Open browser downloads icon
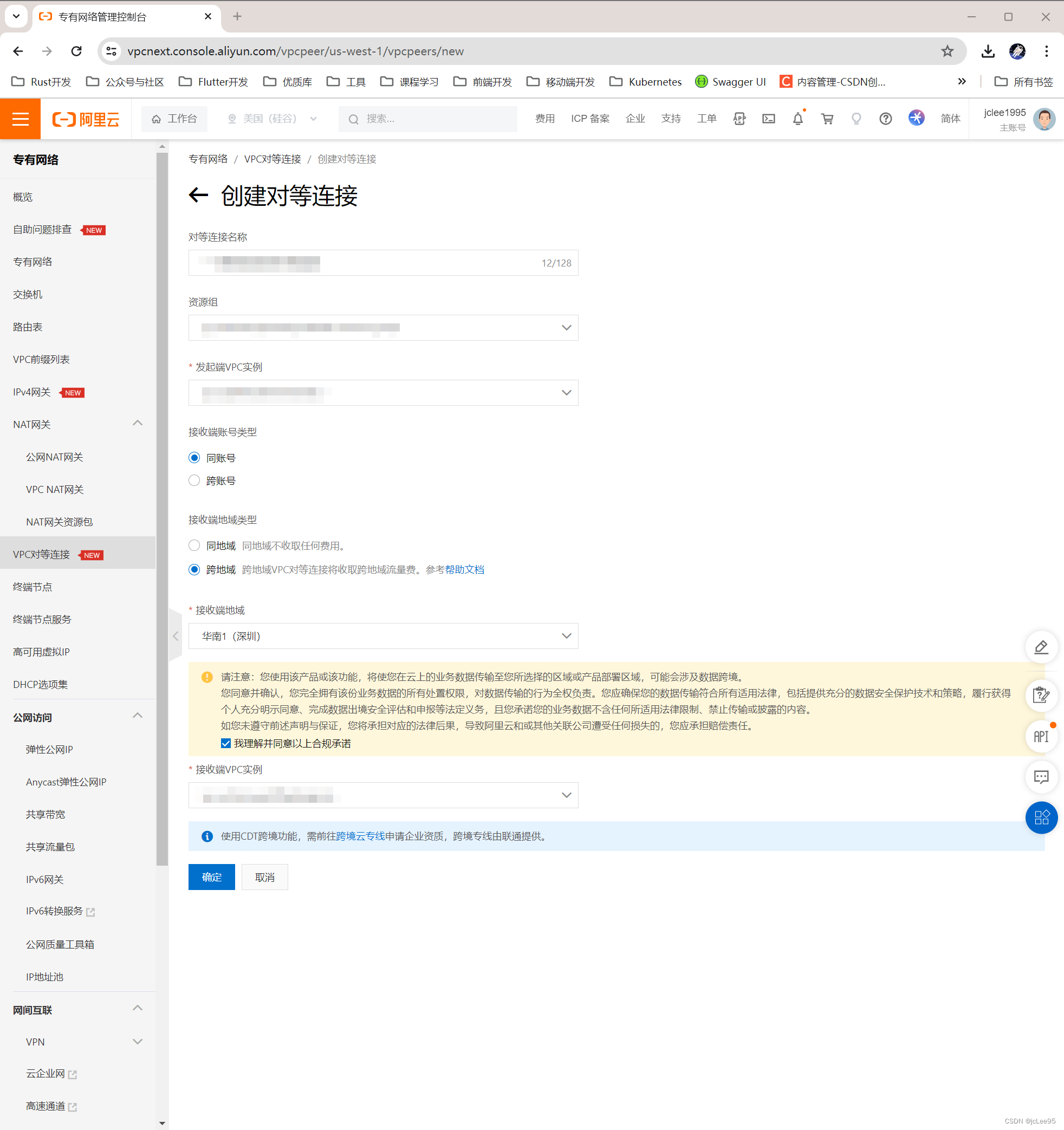This screenshot has width=1064, height=1130. 988,51
